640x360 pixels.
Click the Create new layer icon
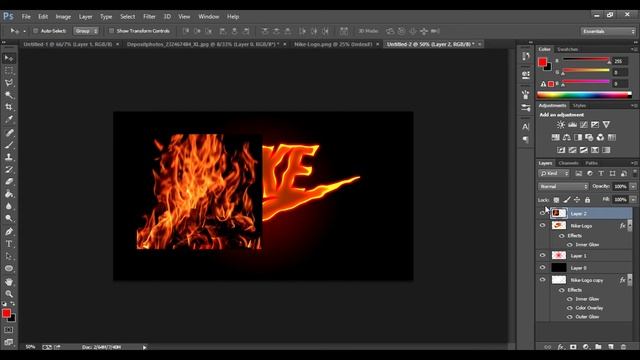pos(611,347)
